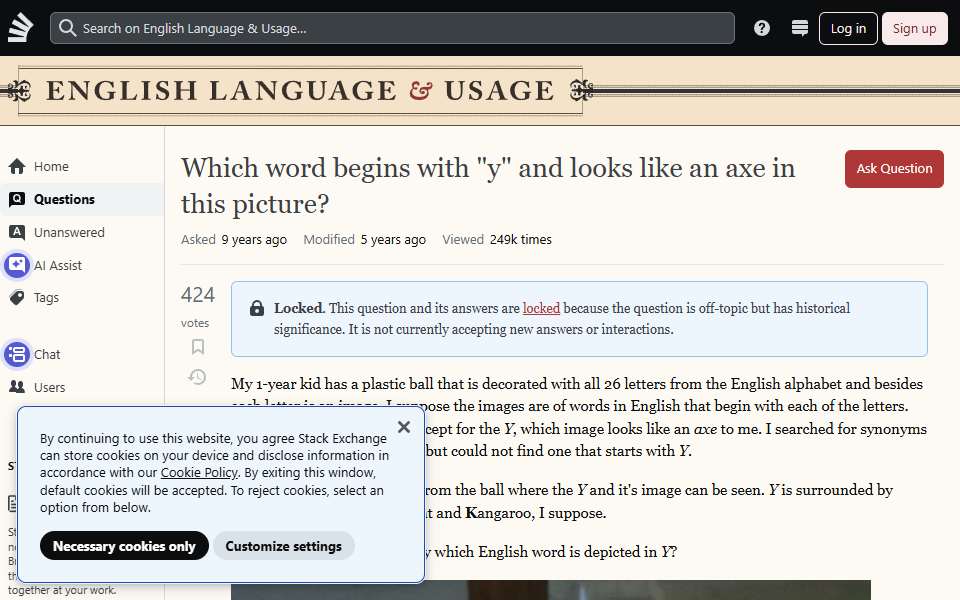The height and width of the screenshot is (600, 960).
Task: Open the site switcher stack icon
Action: pos(800,28)
